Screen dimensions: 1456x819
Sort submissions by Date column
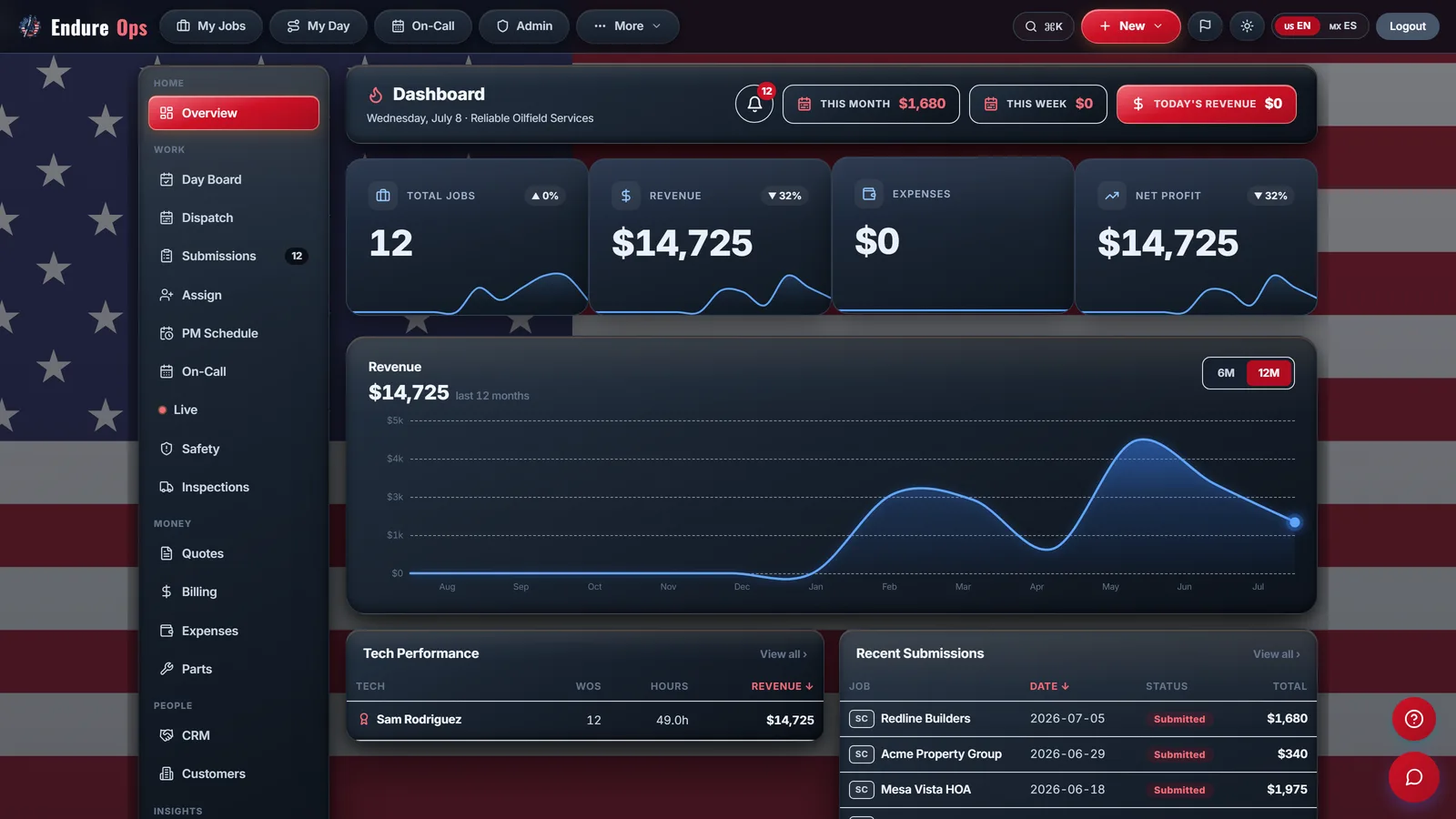click(x=1049, y=686)
